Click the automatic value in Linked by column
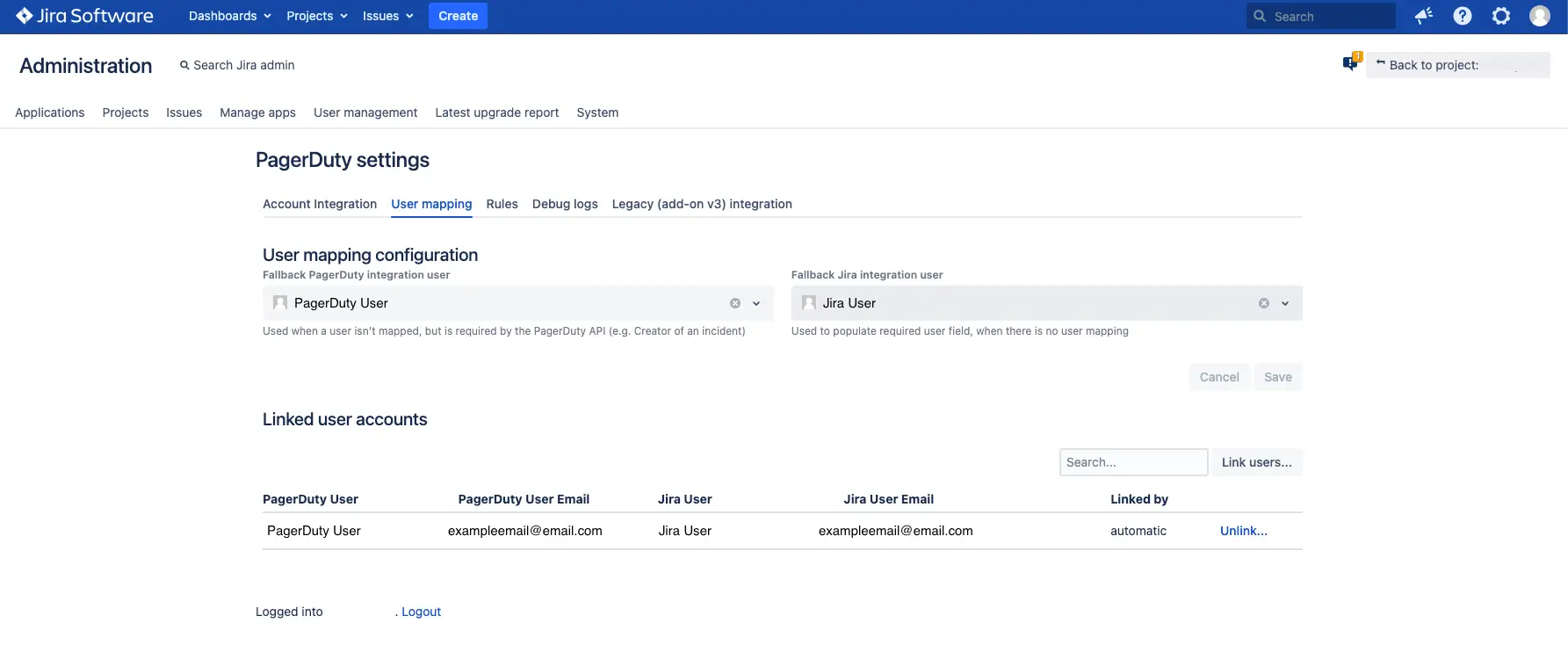 pyautogui.click(x=1138, y=531)
